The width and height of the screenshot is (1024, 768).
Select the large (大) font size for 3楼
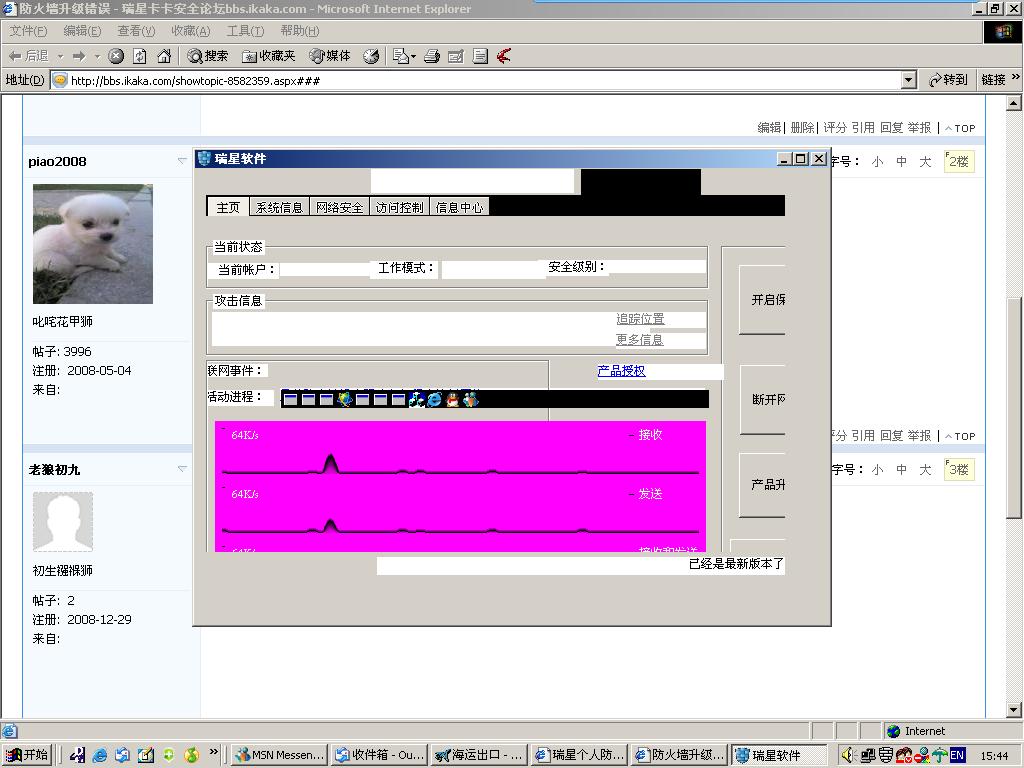925,470
